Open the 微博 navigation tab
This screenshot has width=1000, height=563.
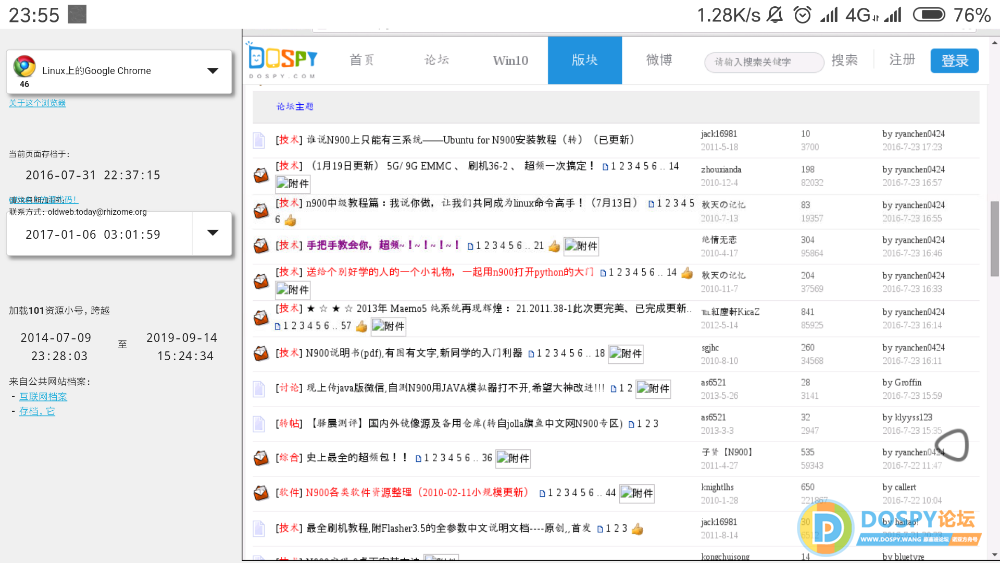659,60
